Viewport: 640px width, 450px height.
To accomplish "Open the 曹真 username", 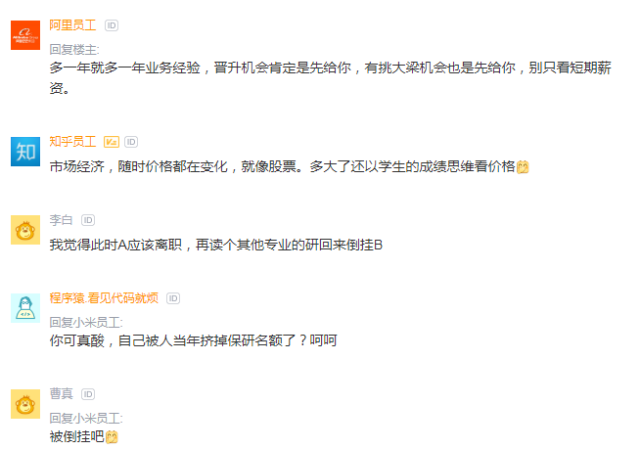I will pos(61,394).
